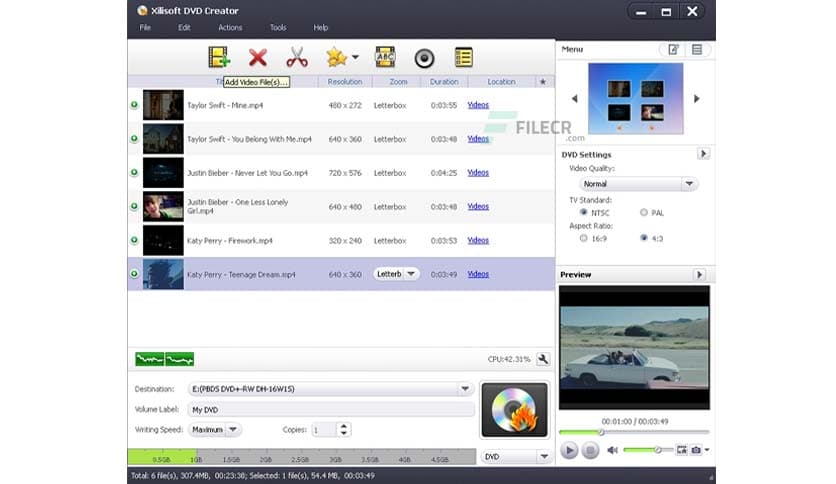
Task: Select the scissors Clip tool
Action: click(297, 57)
